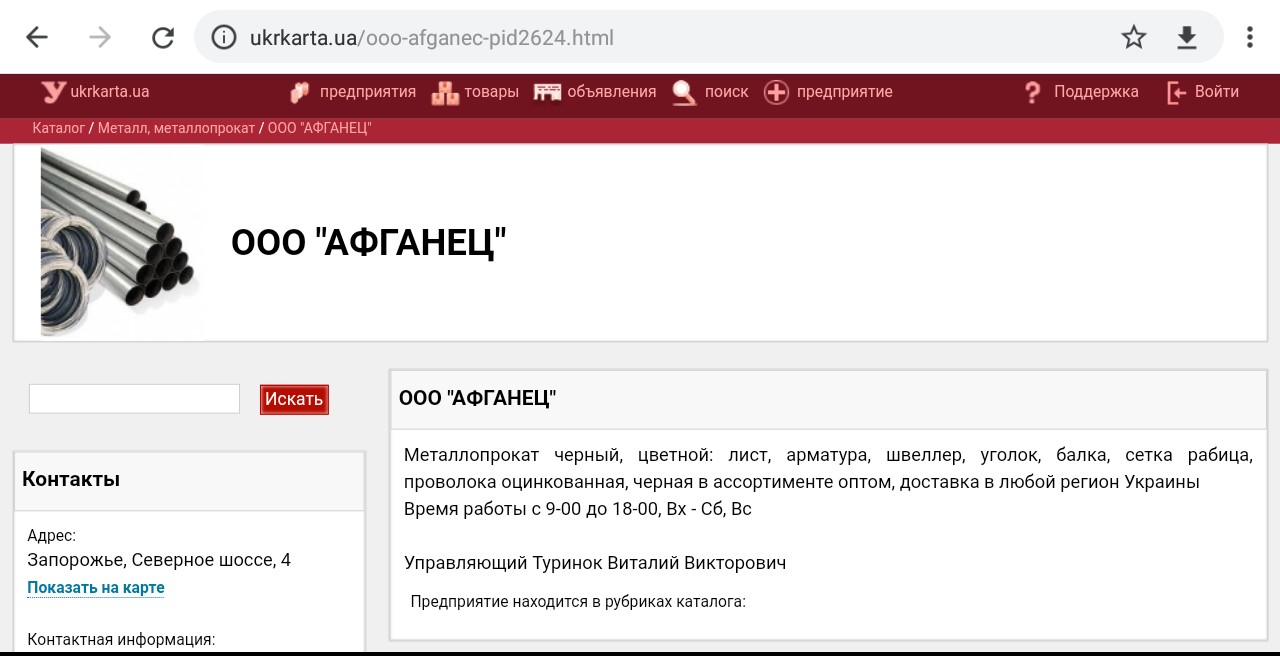Viewport: 1280px width, 656px height.
Task: Click the Поддержка question mark icon
Action: [x=1033, y=92]
